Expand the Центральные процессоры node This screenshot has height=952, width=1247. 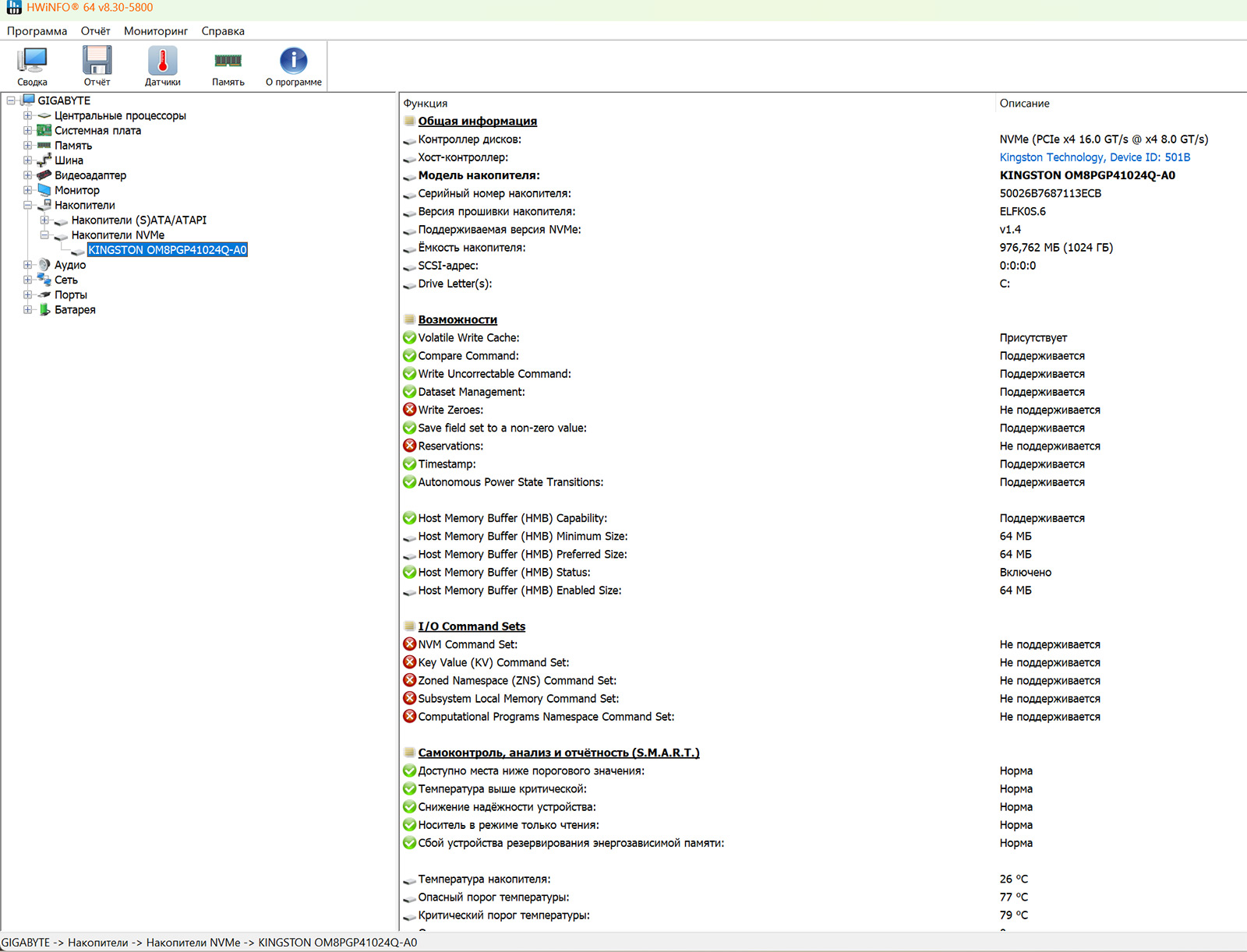tap(27, 116)
